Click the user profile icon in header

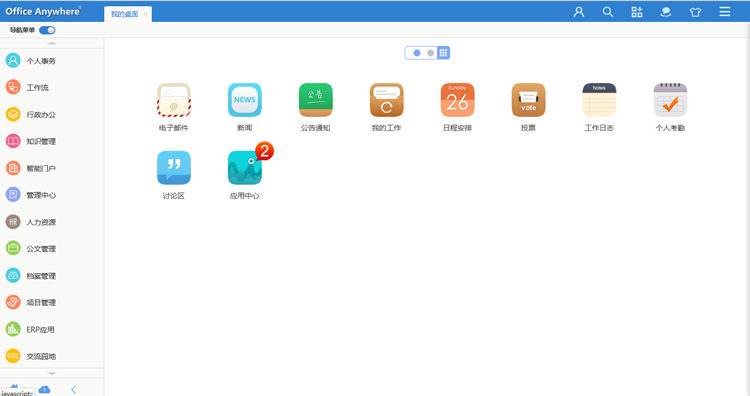[579, 12]
